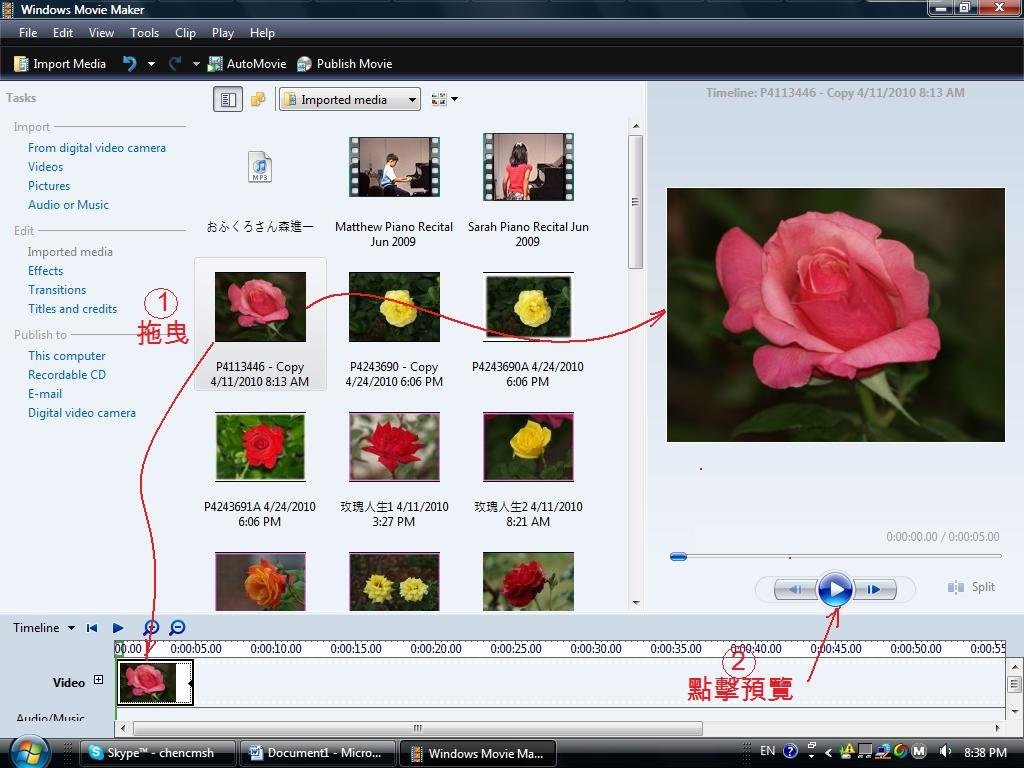
Task: Publish to Digital video camera link
Action: [82, 412]
